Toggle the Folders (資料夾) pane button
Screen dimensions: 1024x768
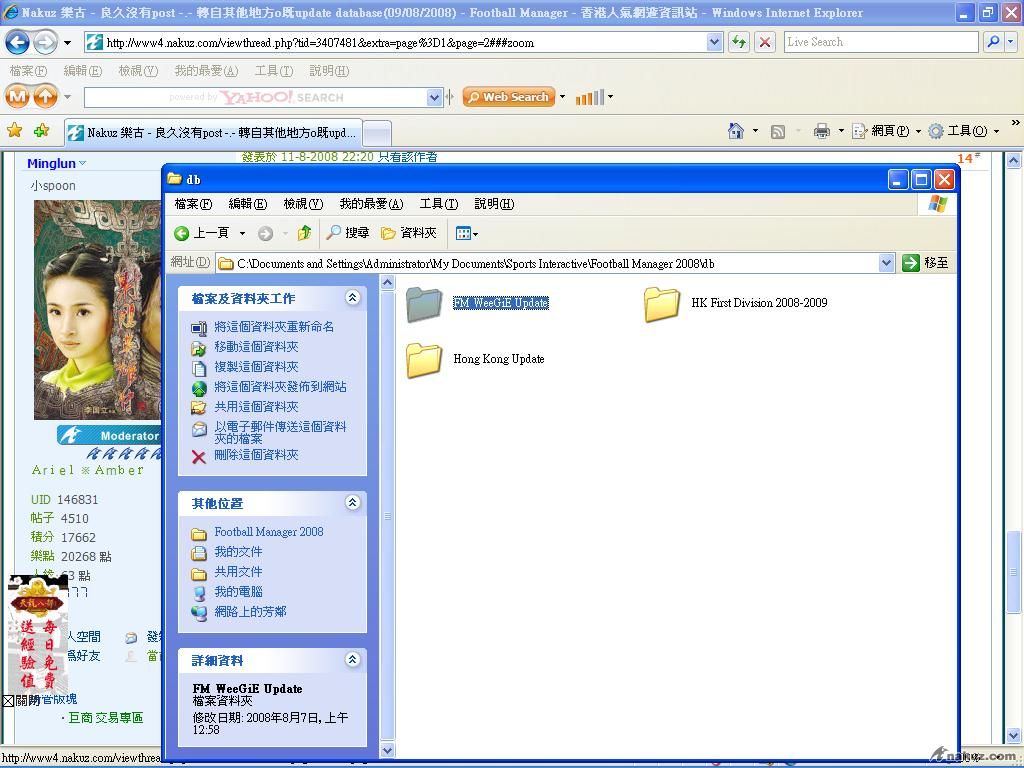409,233
